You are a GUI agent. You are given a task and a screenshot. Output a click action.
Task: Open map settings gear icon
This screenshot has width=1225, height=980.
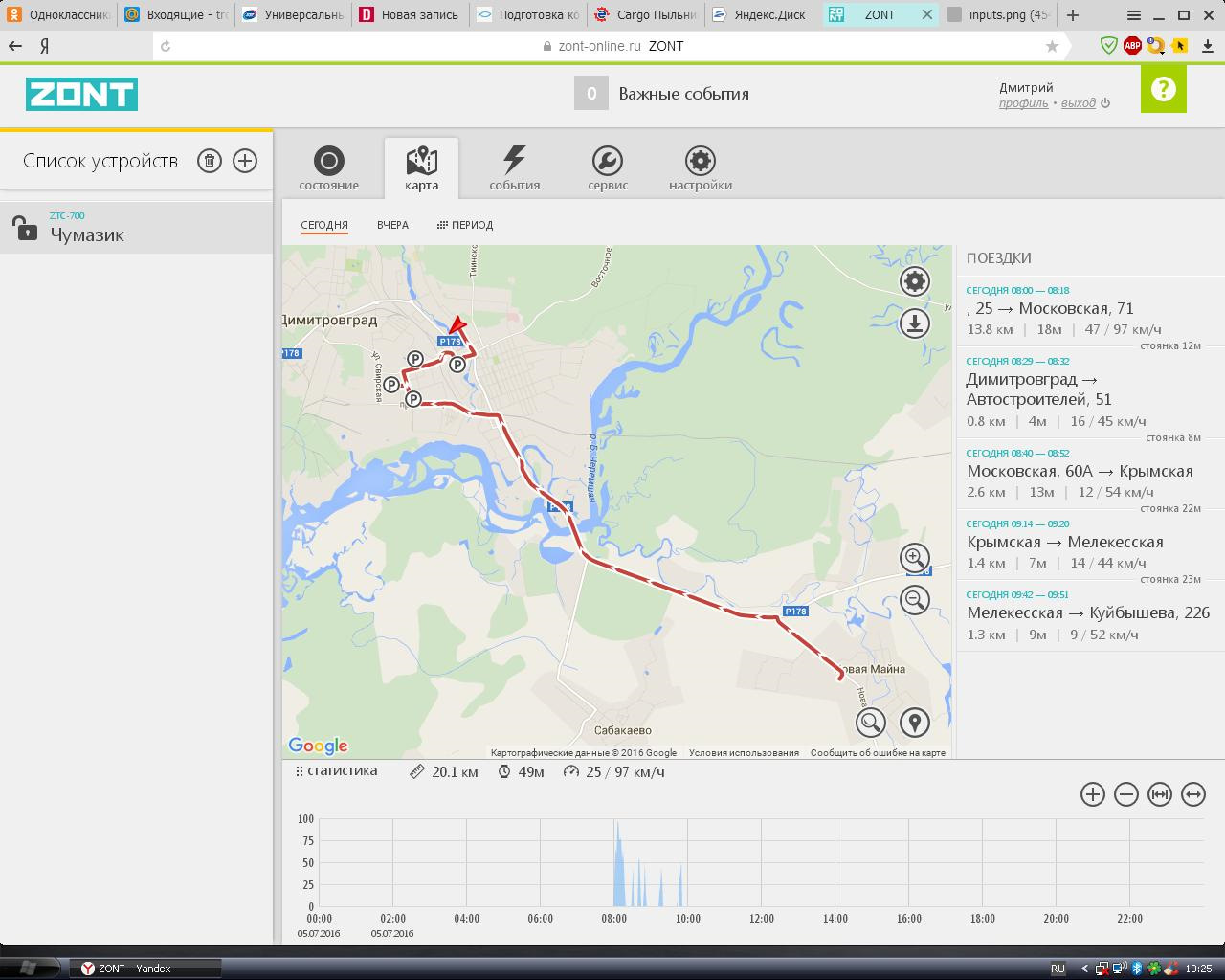click(915, 281)
